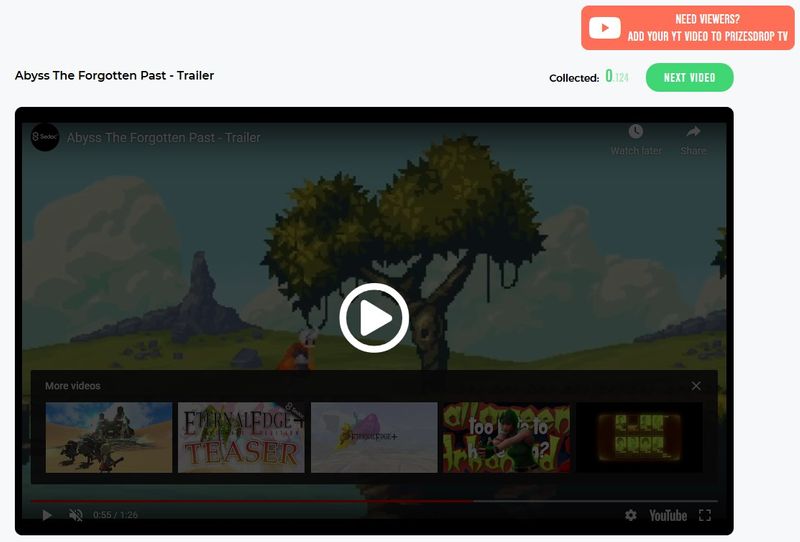The width and height of the screenshot is (800, 542).
Task: Click the NEXT VIDEO button
Action: click(689, 78)
